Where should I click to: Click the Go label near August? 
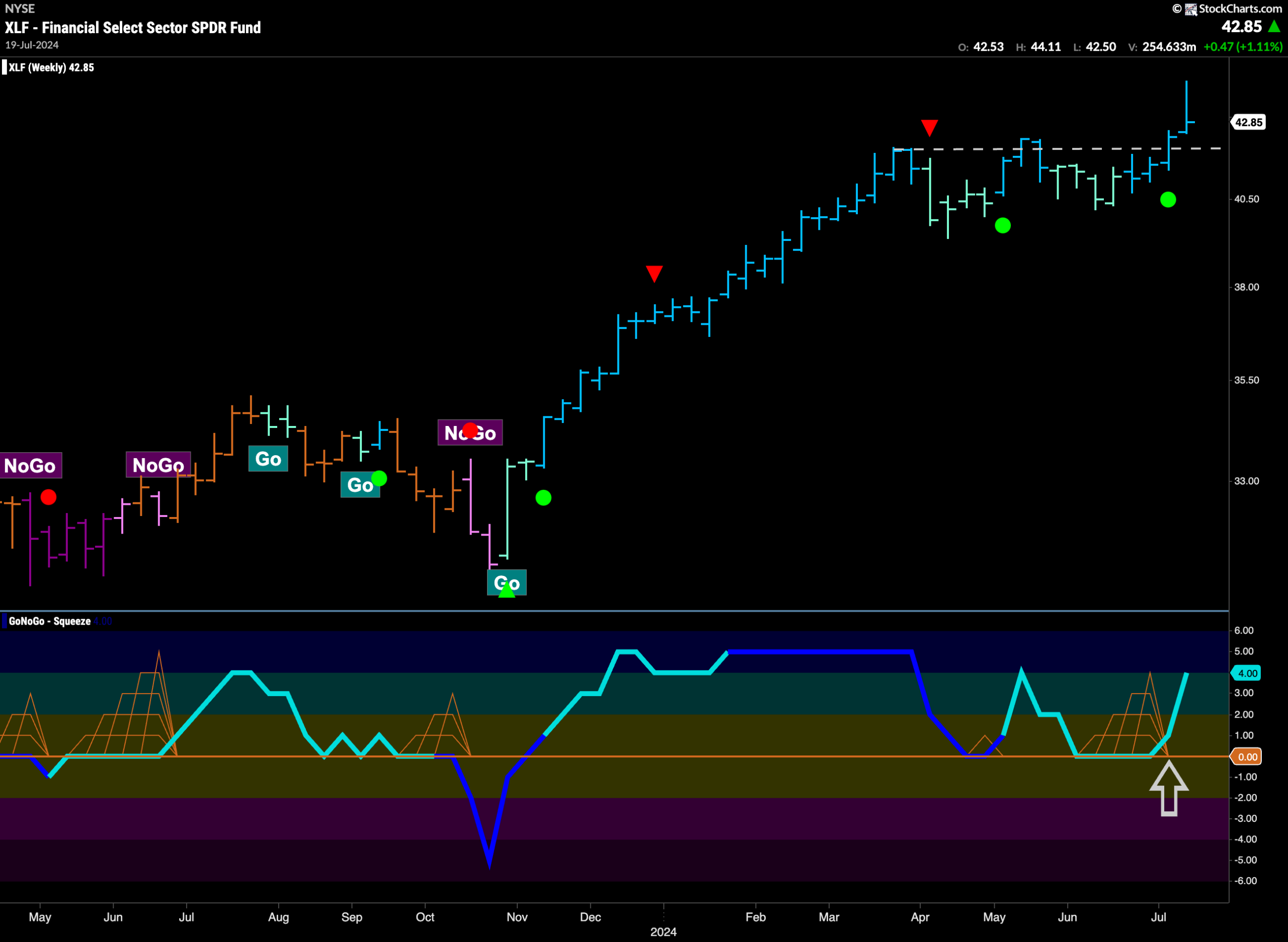coord(268,459)
